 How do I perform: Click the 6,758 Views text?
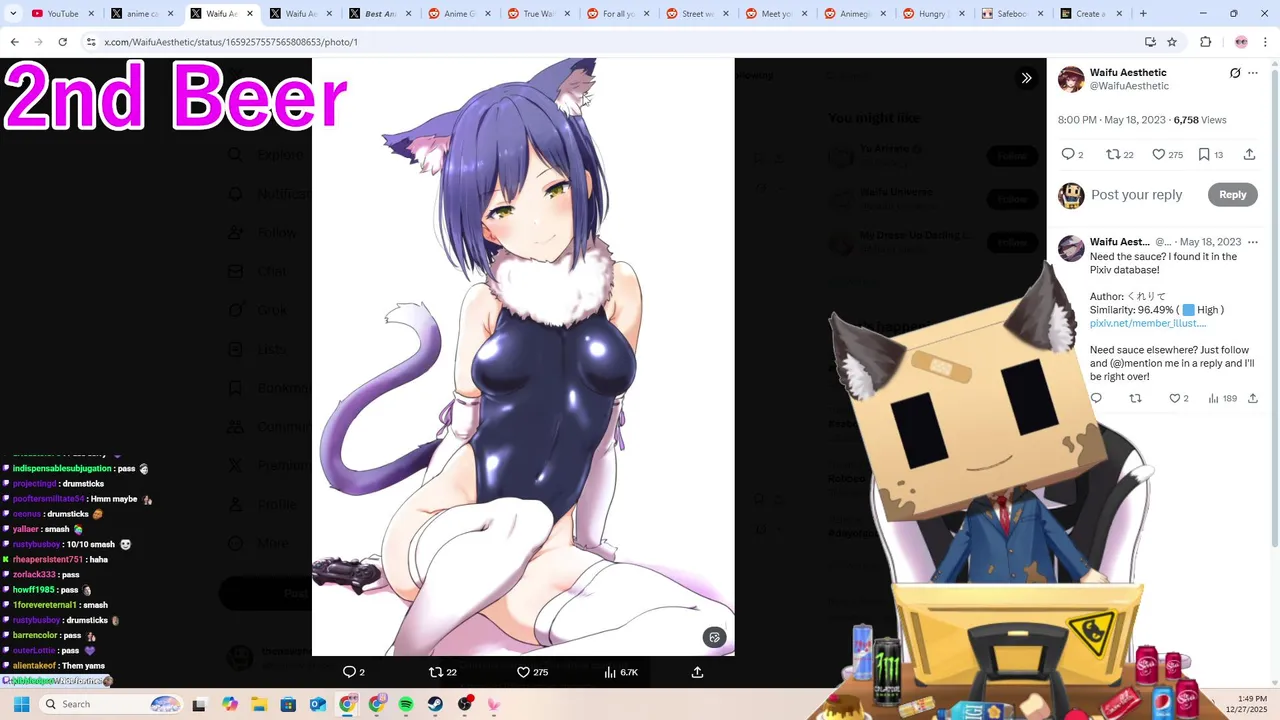(1200, 120)
